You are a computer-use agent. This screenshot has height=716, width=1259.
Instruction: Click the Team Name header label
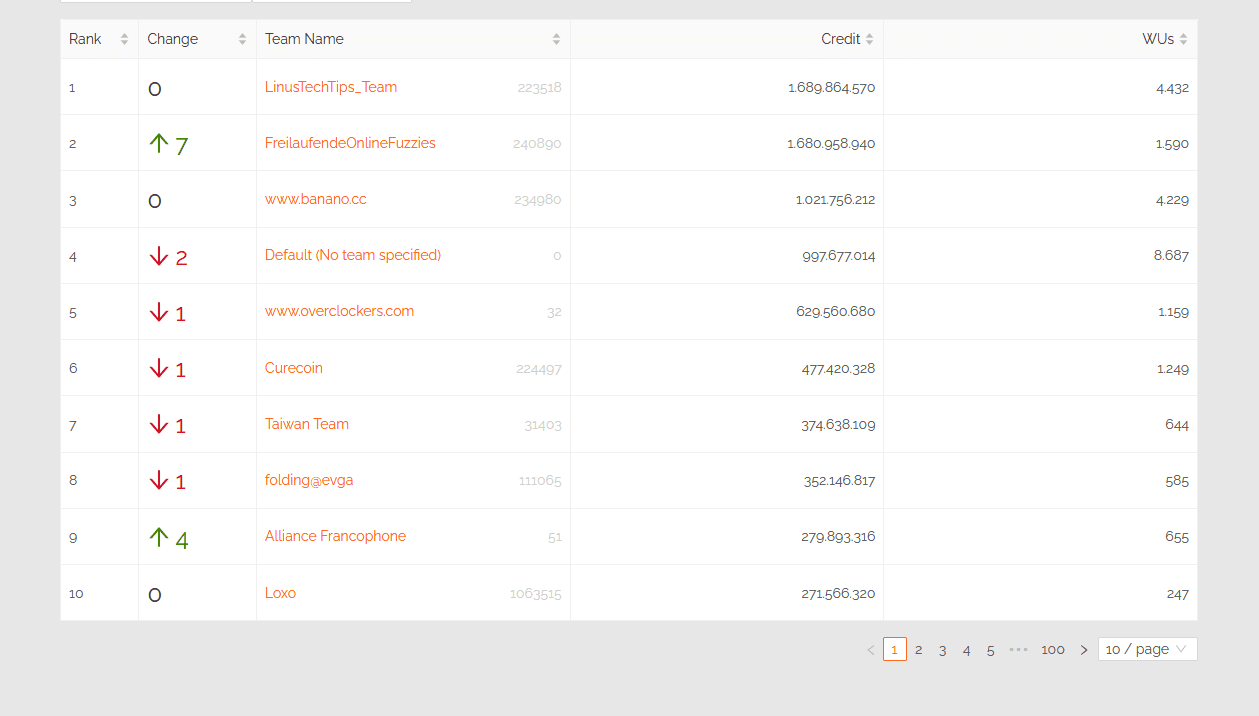(x=304, y=39)
